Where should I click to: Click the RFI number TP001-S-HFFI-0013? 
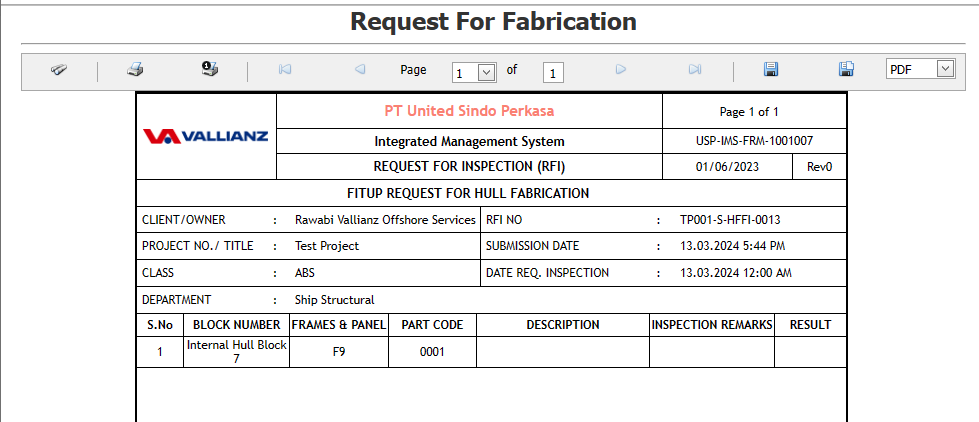(730, 219)
